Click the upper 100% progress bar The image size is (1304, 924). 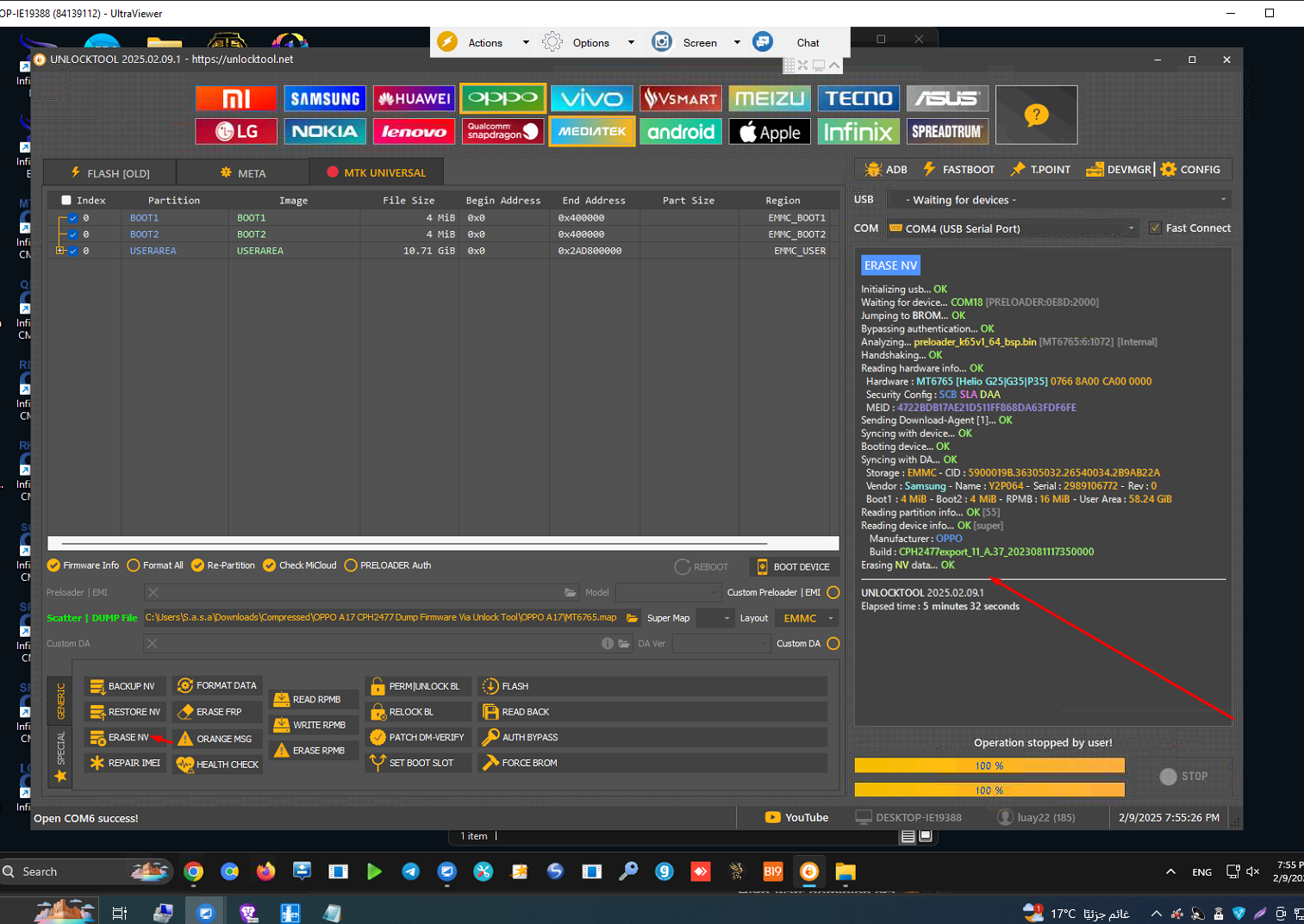coord(989,766)
